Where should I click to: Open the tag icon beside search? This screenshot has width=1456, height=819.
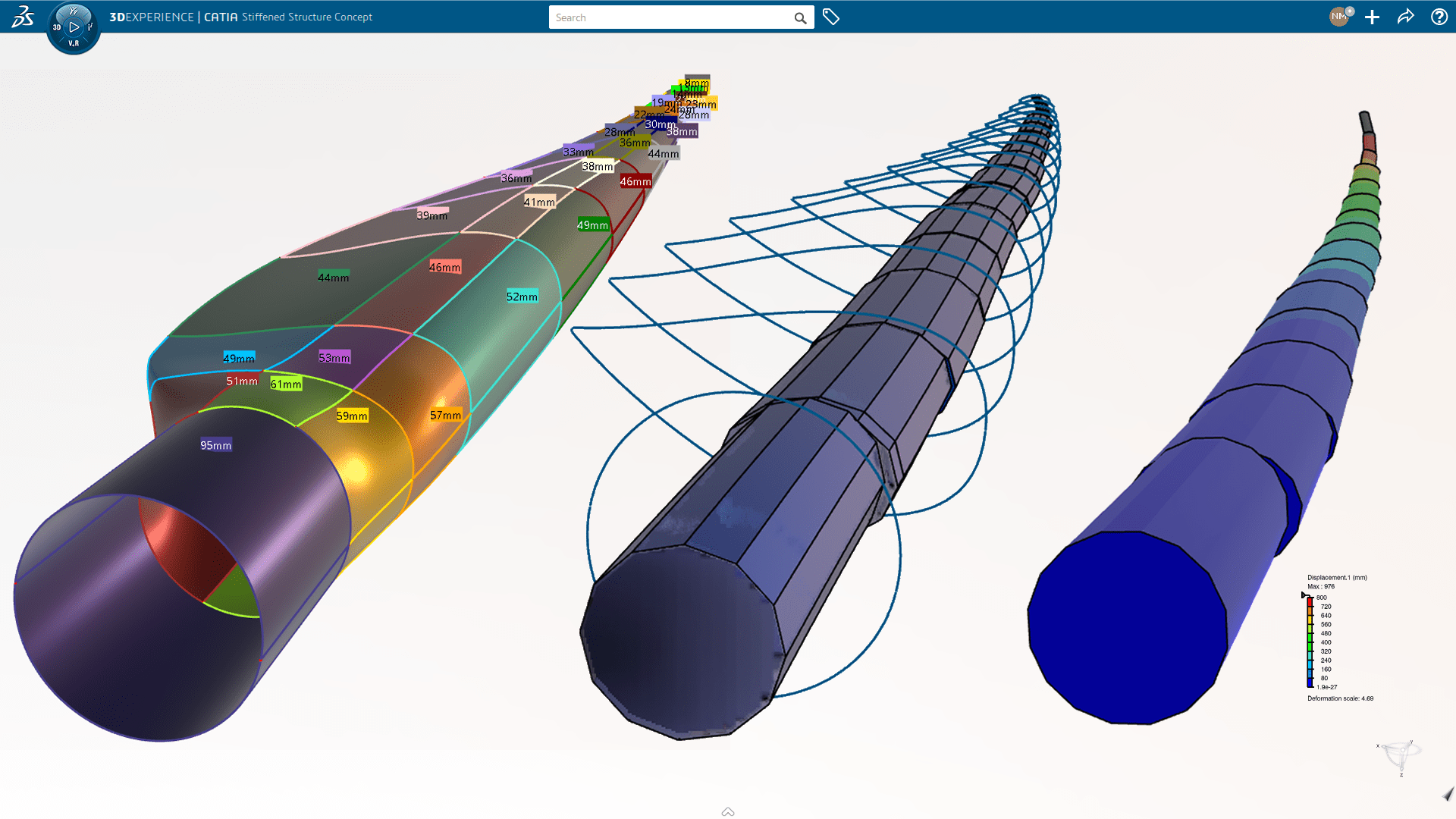coord(831,17)
